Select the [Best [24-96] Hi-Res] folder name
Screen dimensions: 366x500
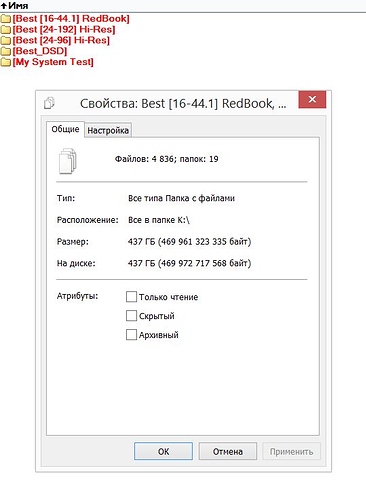tap(61, 40)
